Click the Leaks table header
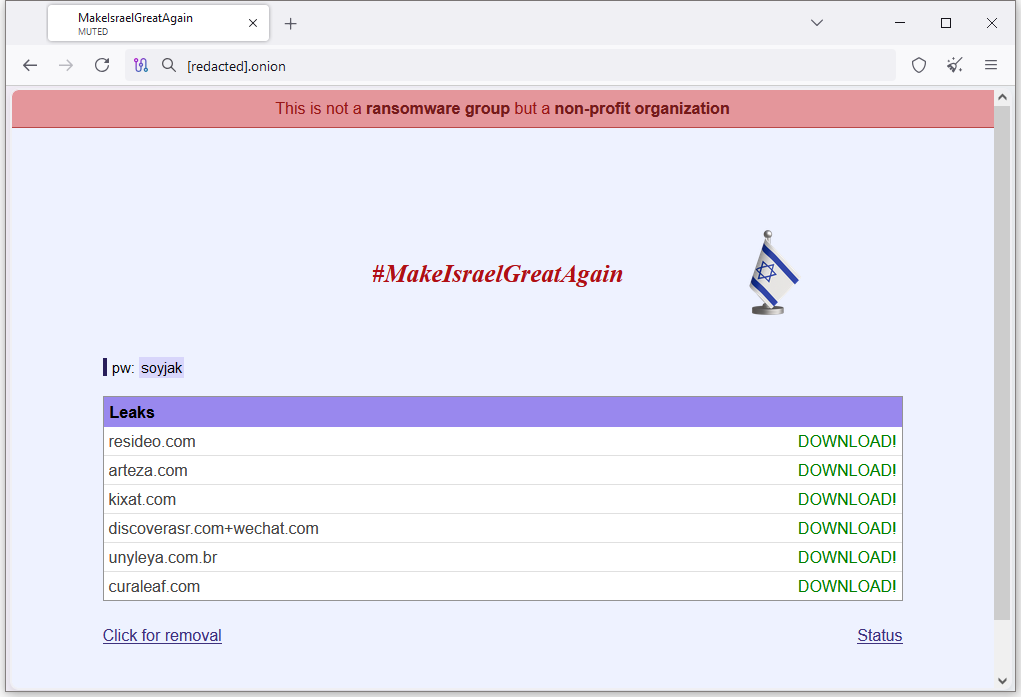This screenshot has width=1021, height=697. [503, 412]
